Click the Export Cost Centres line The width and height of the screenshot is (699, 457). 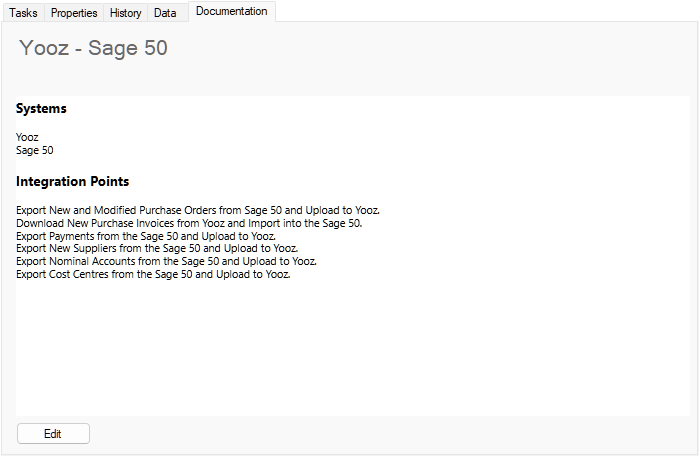coord(153,274)
